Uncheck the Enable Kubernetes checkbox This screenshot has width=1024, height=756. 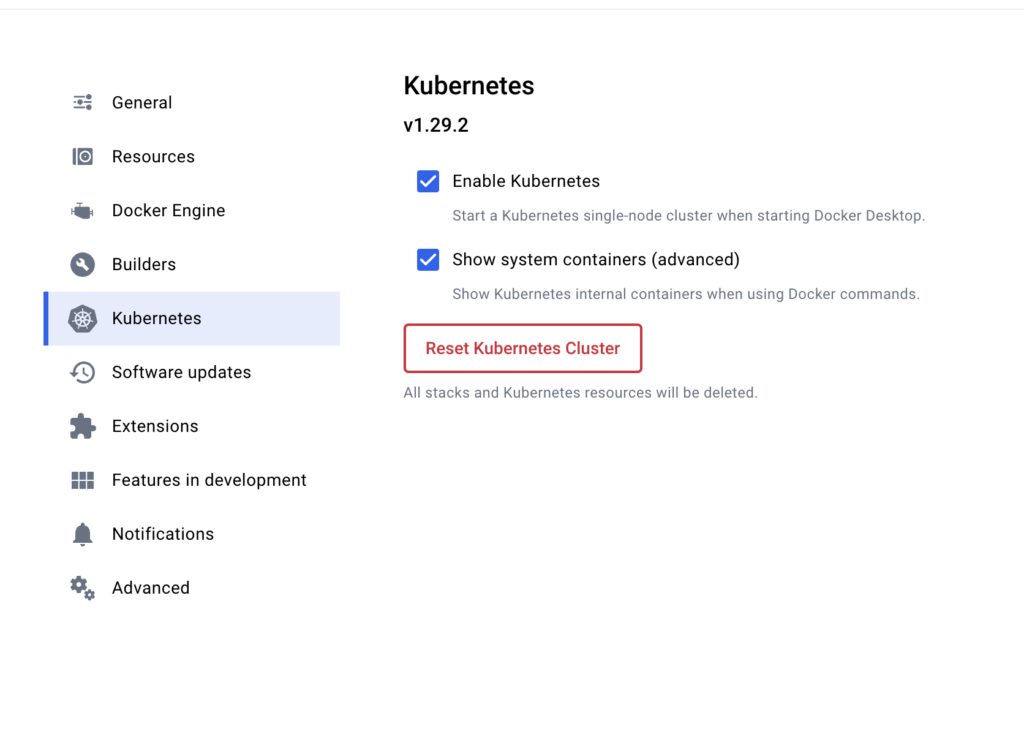point(428,182)
